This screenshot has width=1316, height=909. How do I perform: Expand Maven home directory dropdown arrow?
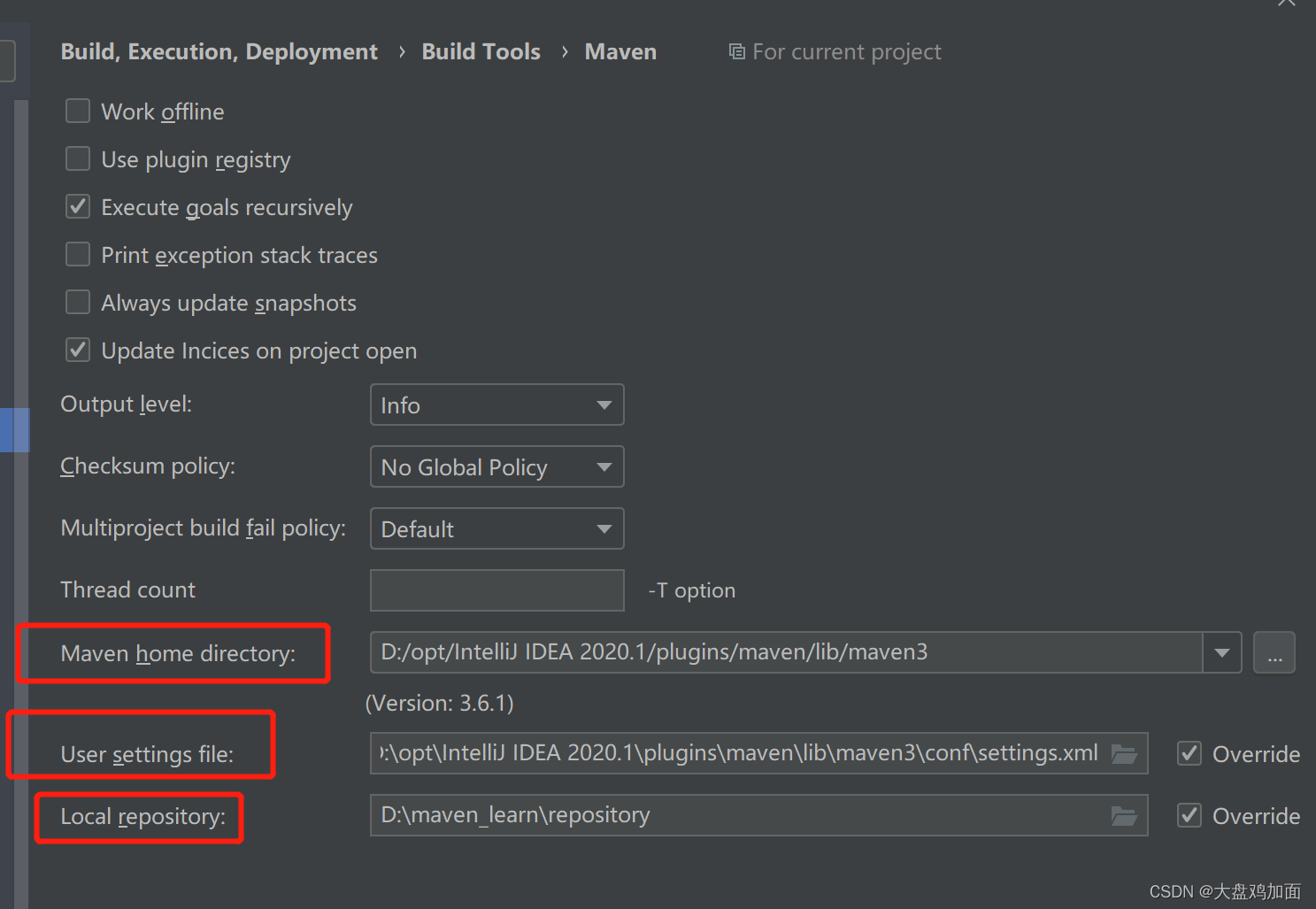1222,652
